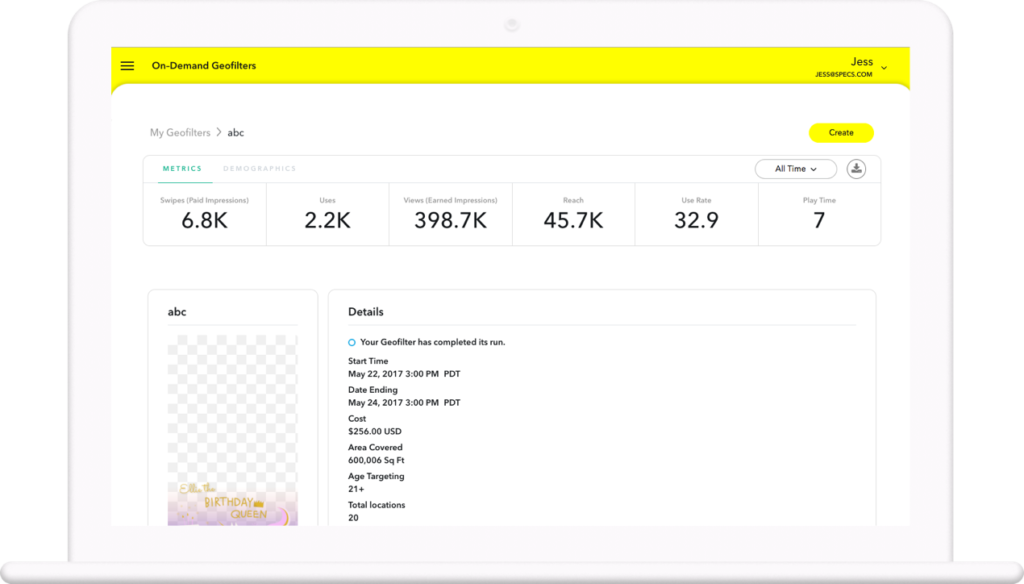Viewport: 1024px width, 584px height.
Task: Navigate back via My Geofilters breadcrumb
Action: pyautogui.click(x=179, y=132)
